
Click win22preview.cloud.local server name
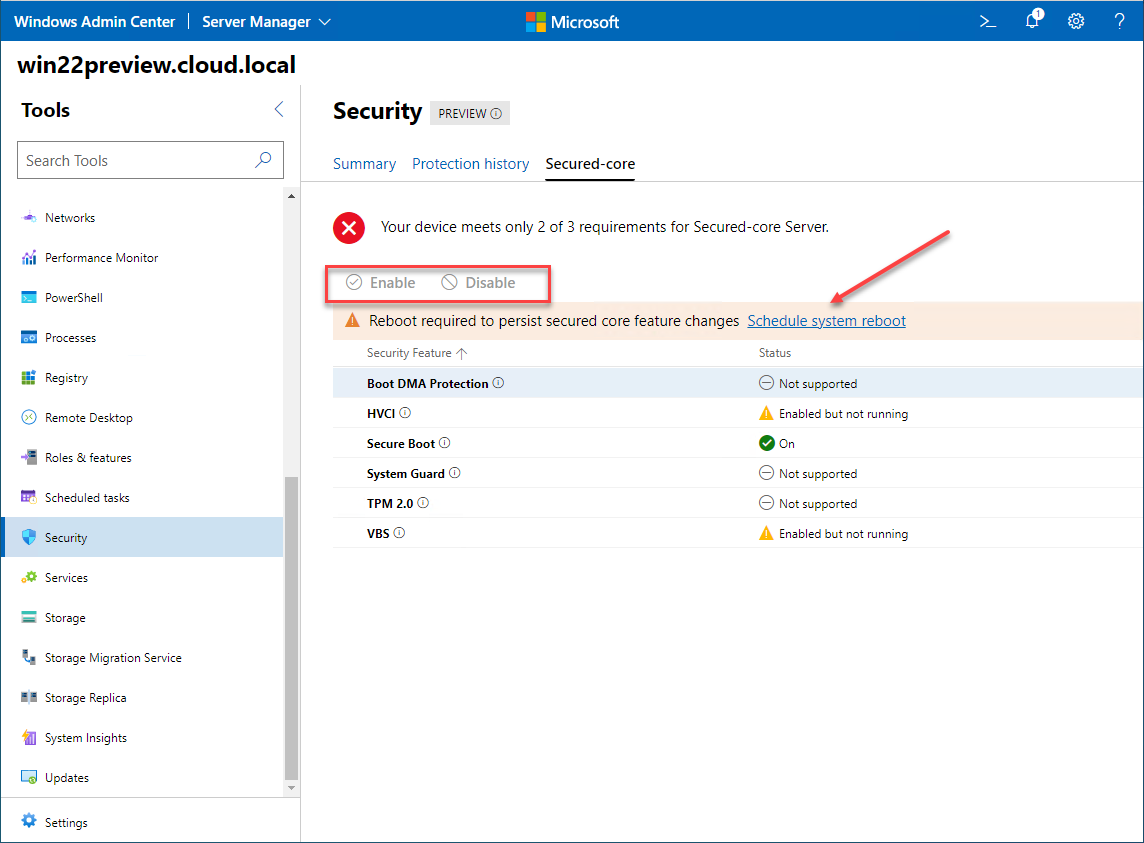point(156,65)
